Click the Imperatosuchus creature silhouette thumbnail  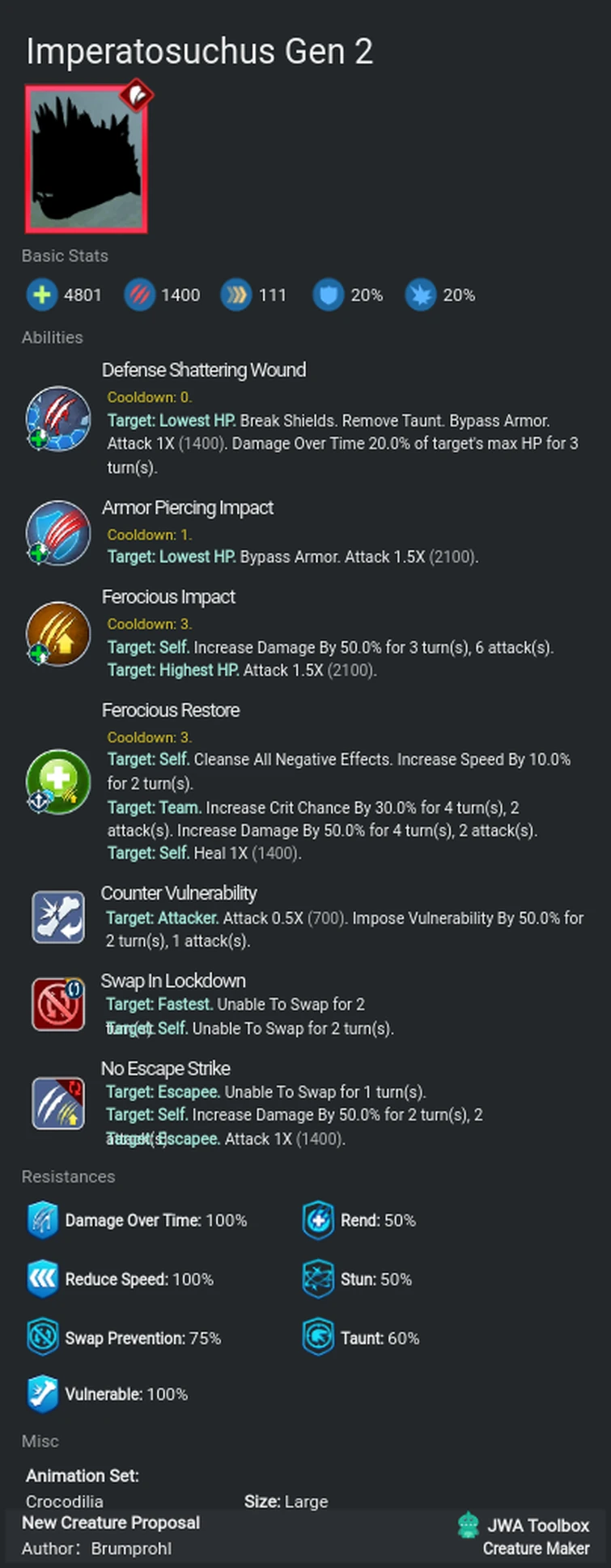pyautogui.click(x=86, y=160)
